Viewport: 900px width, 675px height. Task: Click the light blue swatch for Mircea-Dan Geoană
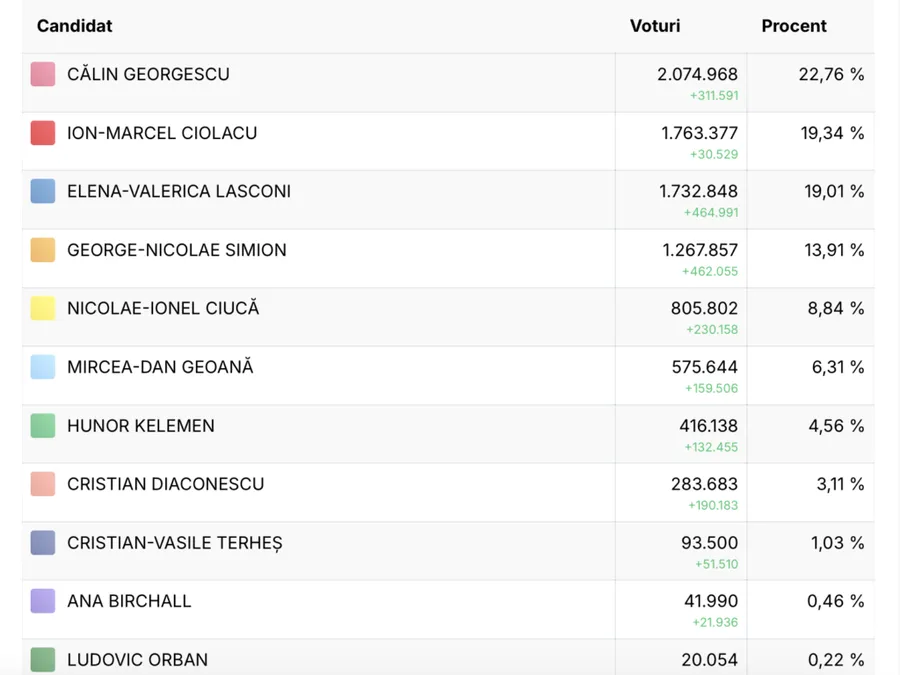tap(43, 367)
